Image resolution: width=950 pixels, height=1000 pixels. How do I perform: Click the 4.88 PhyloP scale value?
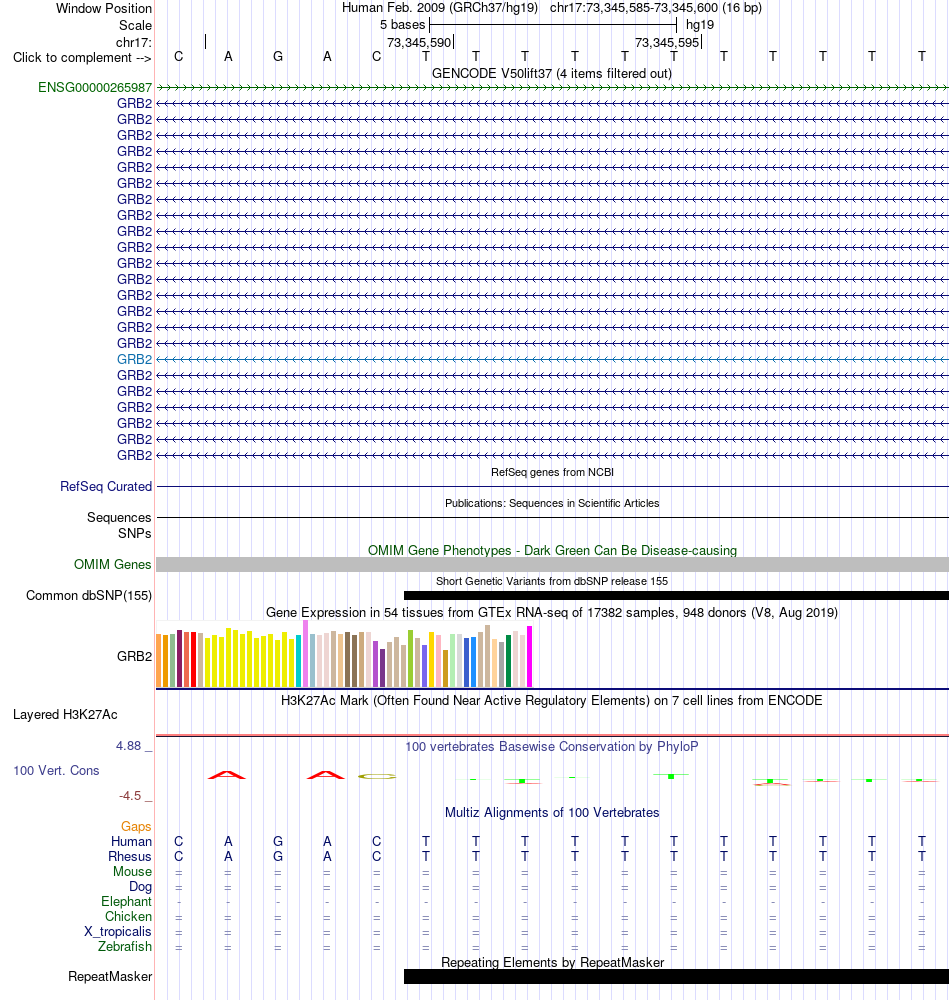click(x=128, y=746)
